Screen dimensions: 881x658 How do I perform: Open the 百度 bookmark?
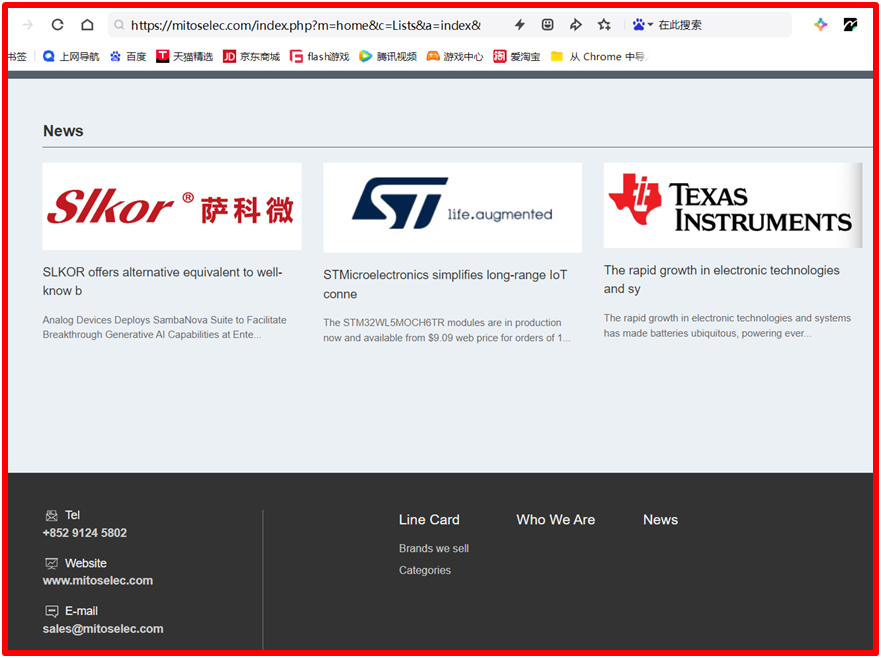coord(128,57)
